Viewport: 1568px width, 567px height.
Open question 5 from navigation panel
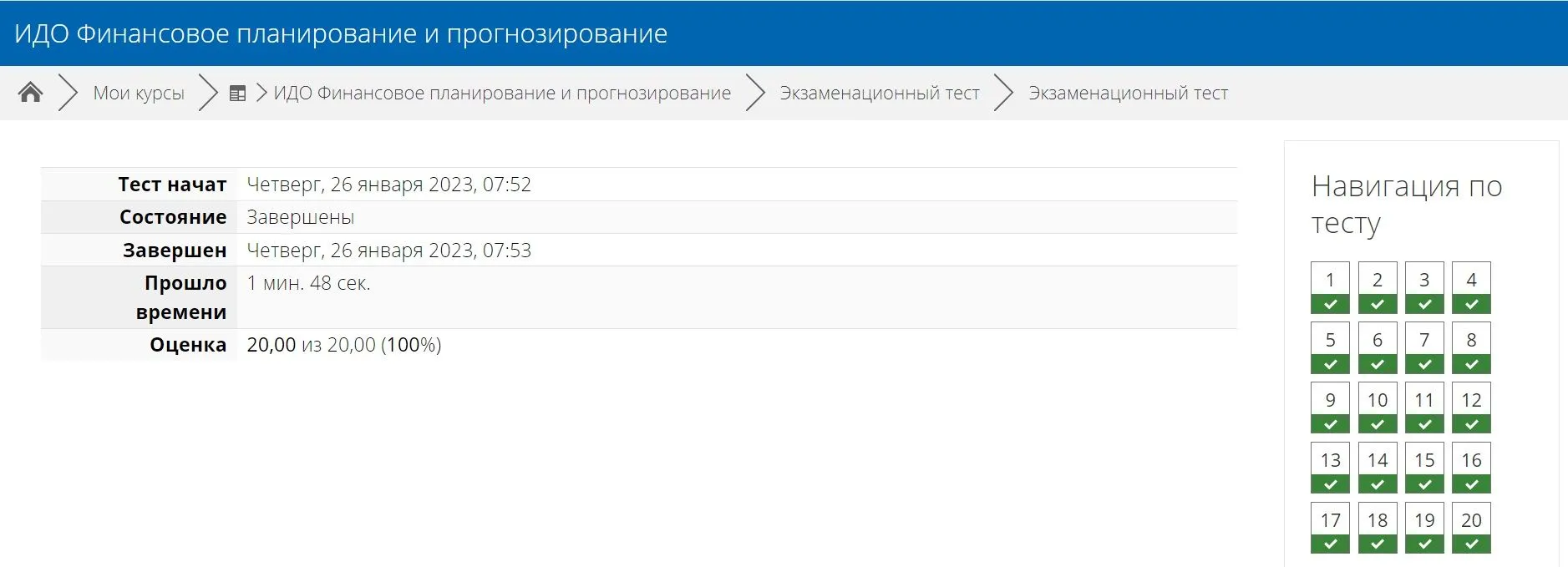pos(1330,347)
